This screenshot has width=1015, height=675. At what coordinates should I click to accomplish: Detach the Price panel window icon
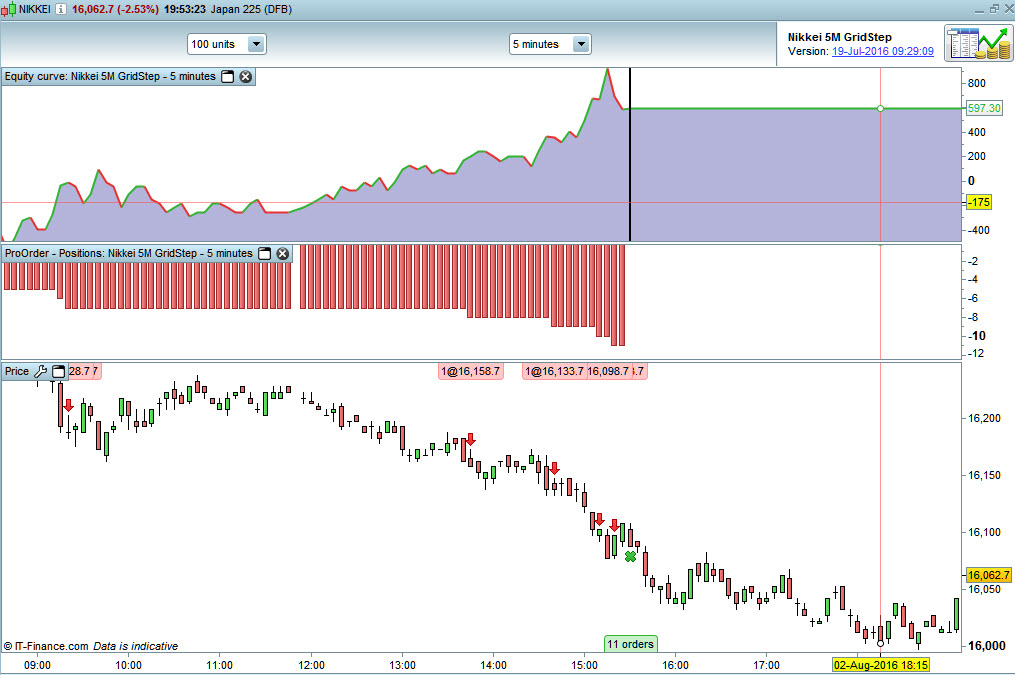click(58, 371)
